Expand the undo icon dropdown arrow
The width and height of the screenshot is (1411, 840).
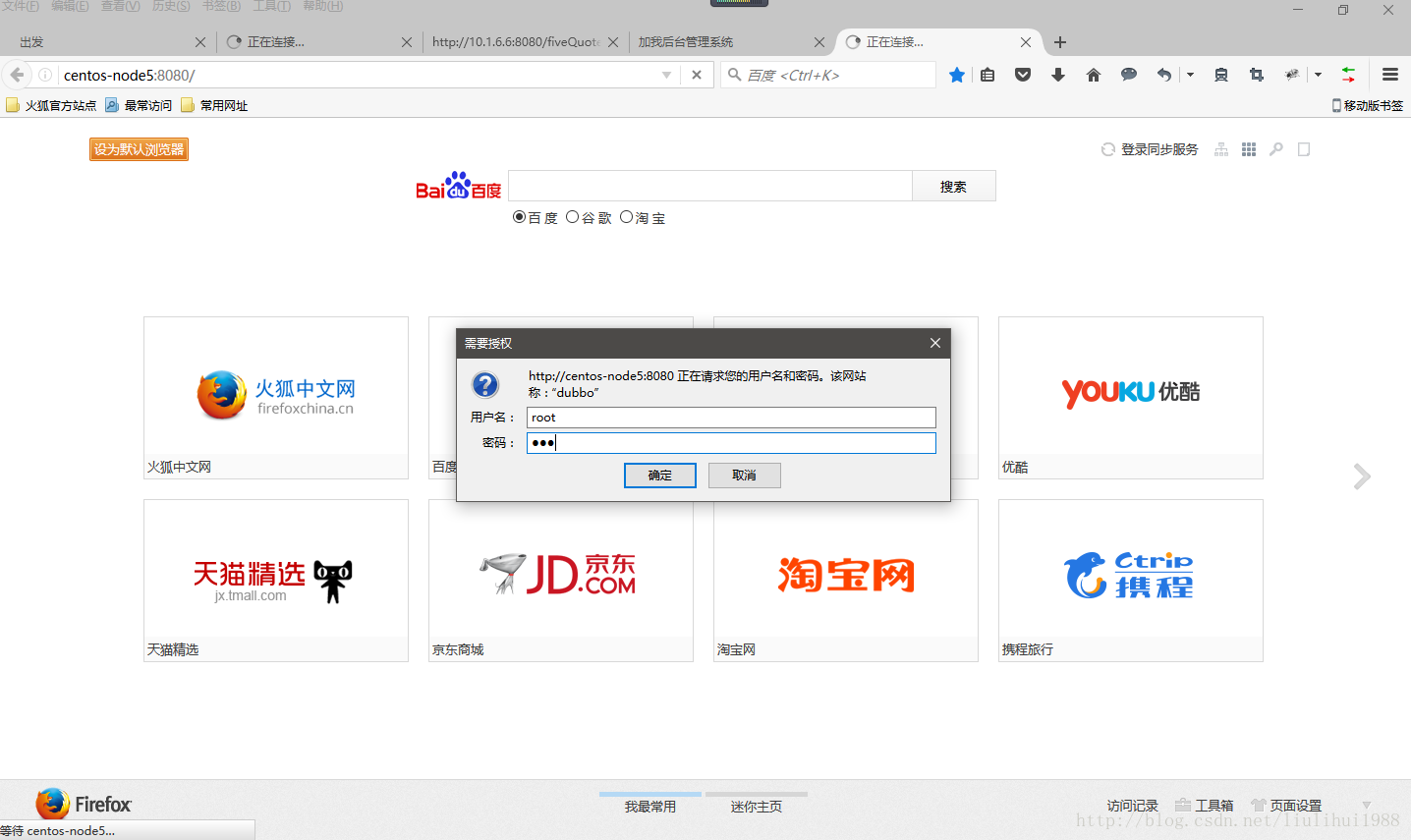pos(1190,75)
